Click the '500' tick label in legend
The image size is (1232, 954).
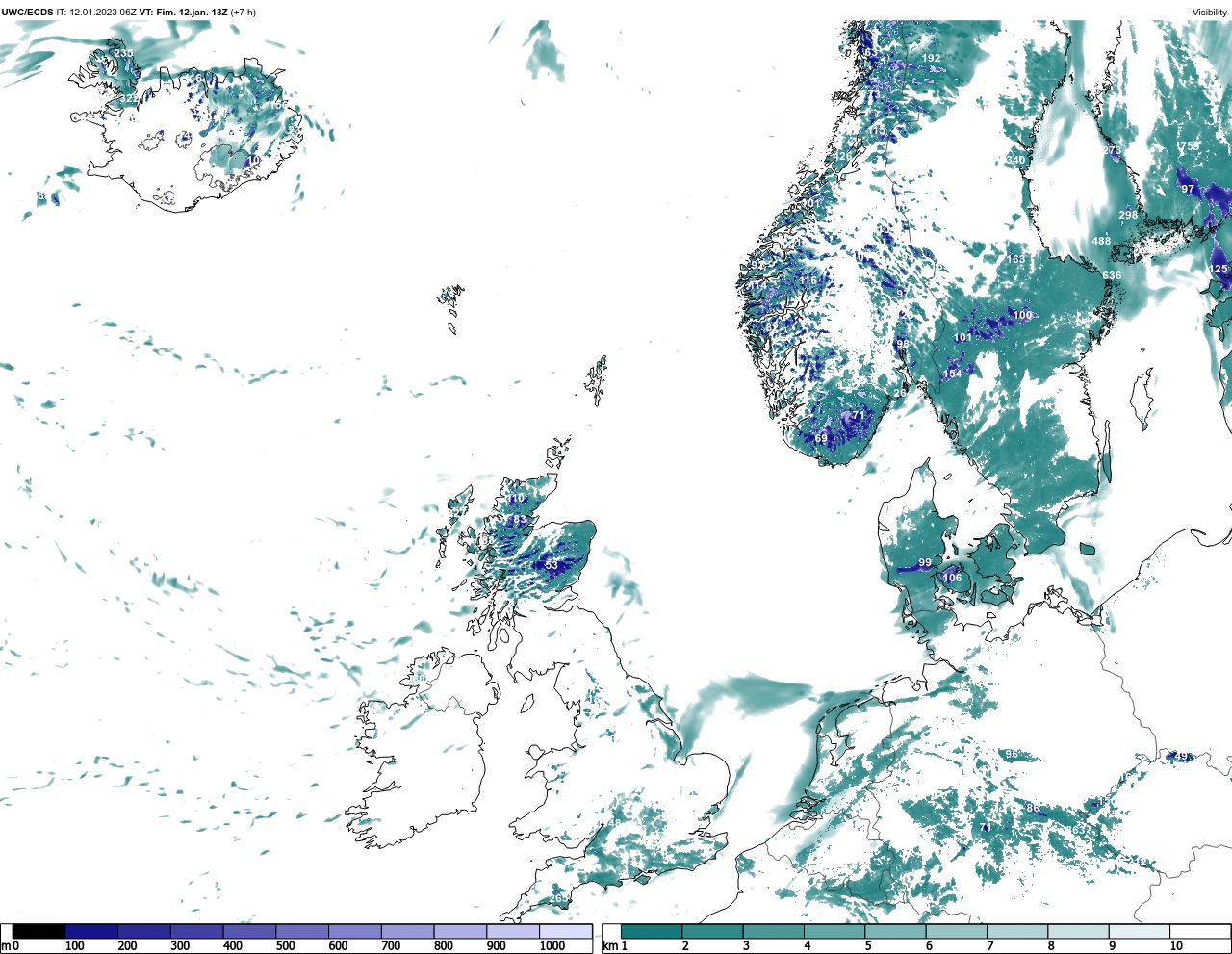click(285, 947)
